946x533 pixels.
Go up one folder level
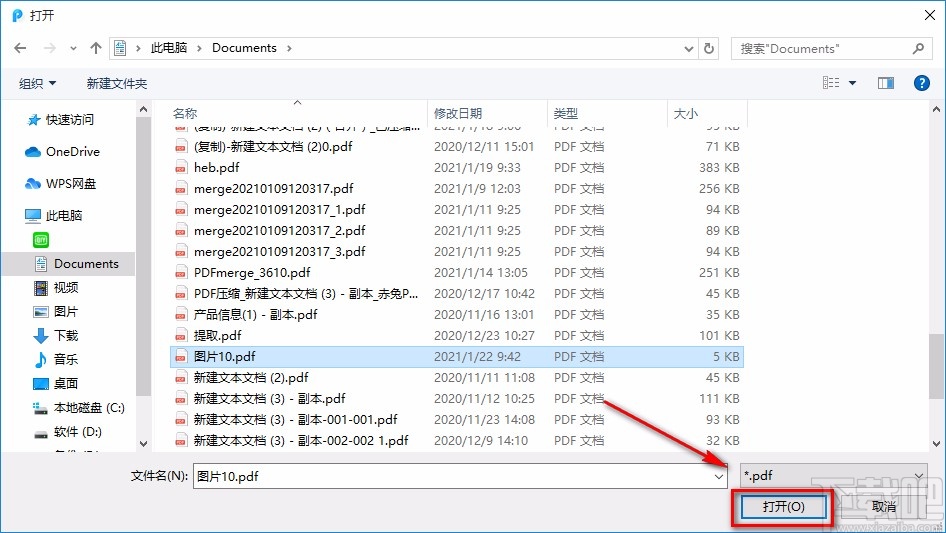click(95, 48)
